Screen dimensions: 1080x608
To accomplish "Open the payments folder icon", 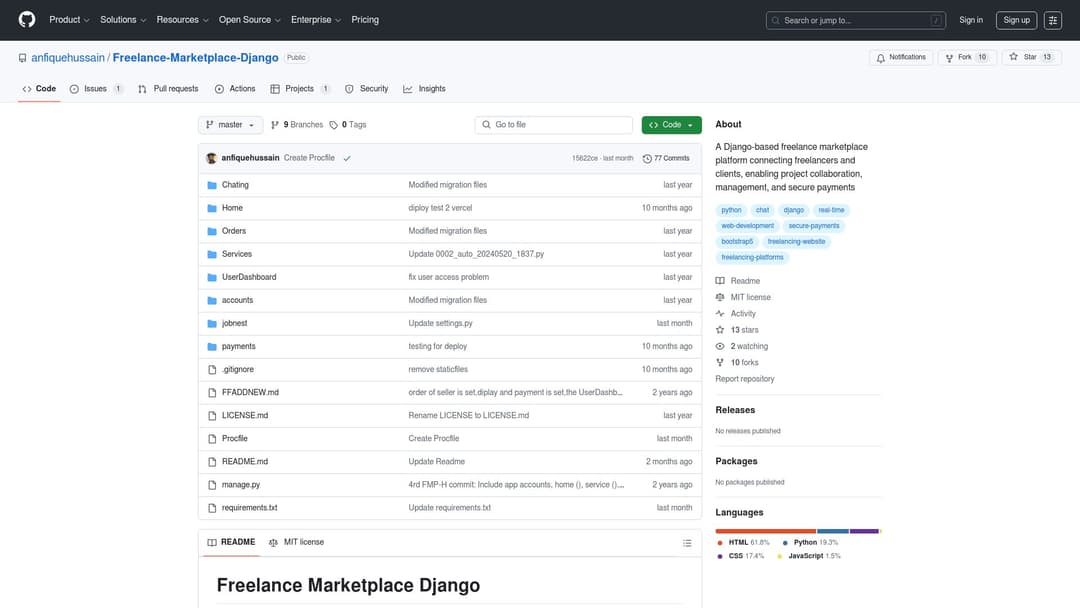I will [x=212, y=346].
